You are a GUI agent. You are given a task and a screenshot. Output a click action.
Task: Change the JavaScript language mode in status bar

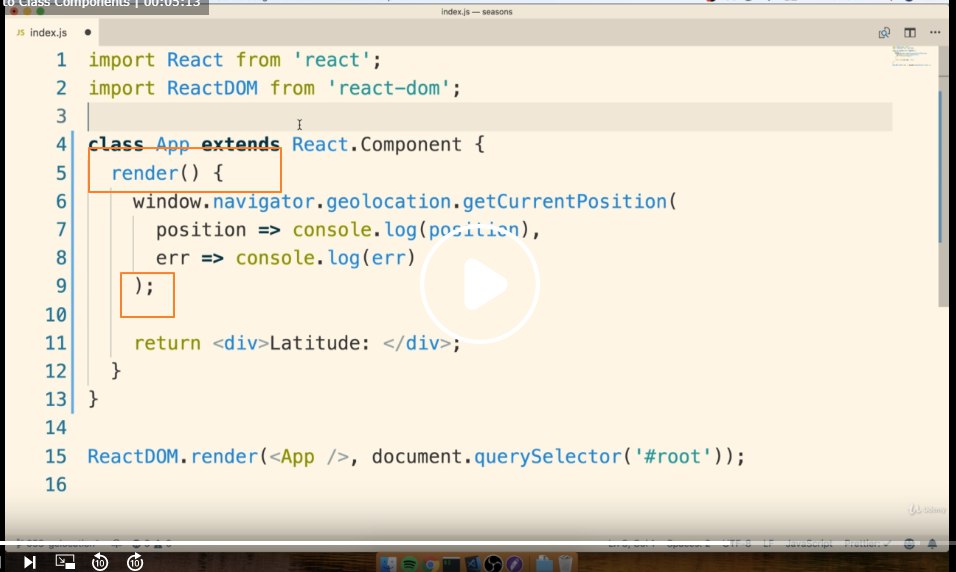click(808, 543)
